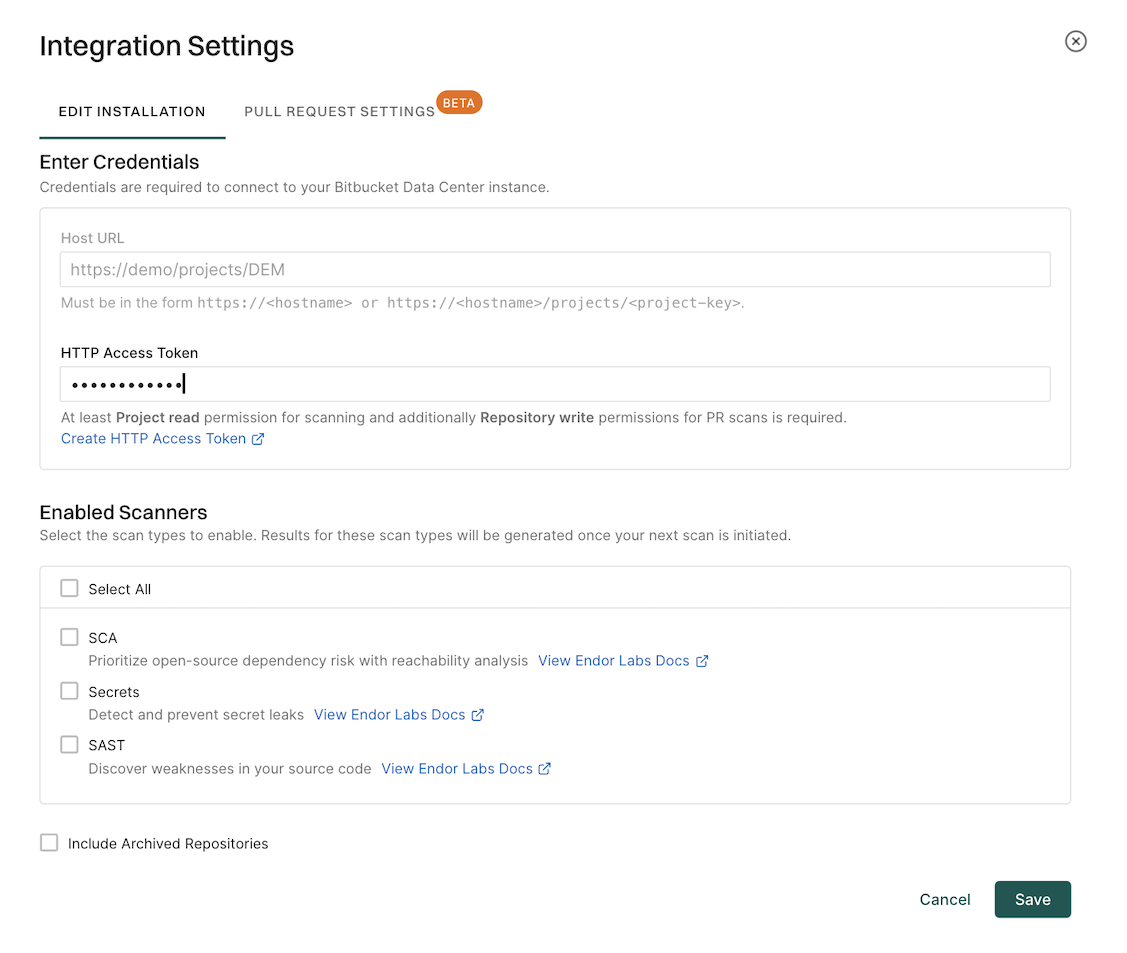
Task: Click the external link icon next to Secrets docs
Action: pos(479,714)
